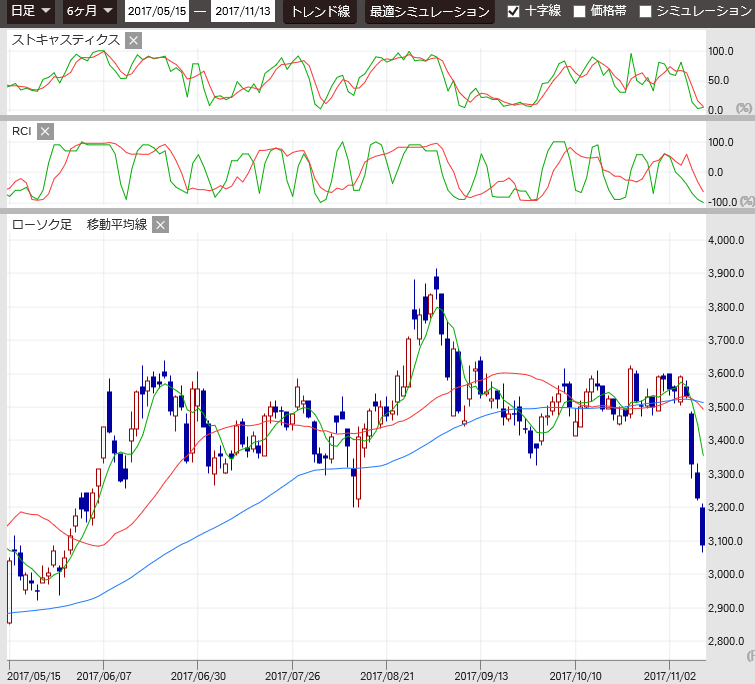The image size is (755, 684).
Task: Click the トレンド線 button
Action: click(x=320, y=12)
